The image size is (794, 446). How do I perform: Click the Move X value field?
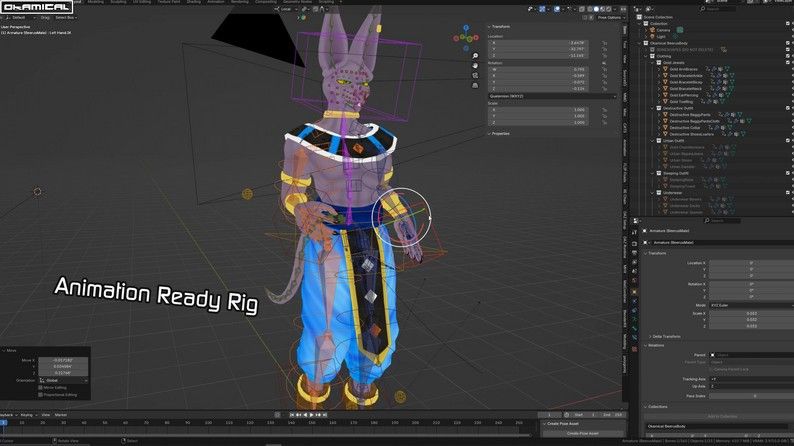tap(63, 360)
